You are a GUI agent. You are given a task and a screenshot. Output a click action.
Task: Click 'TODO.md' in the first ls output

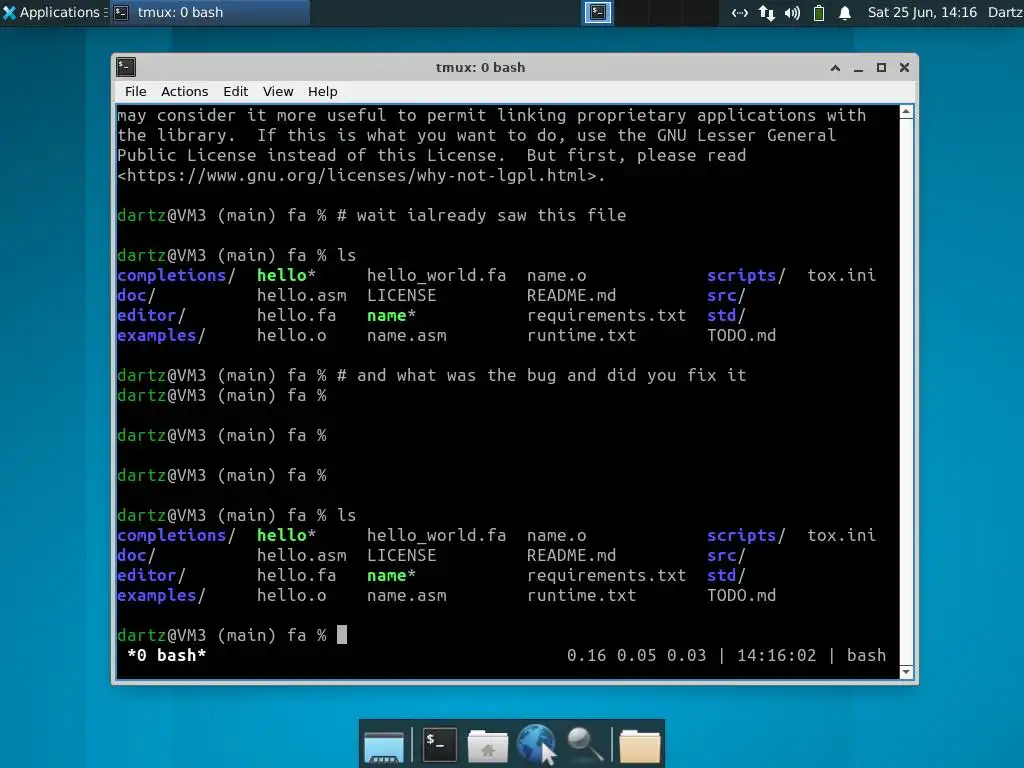(x=742, y=336)
